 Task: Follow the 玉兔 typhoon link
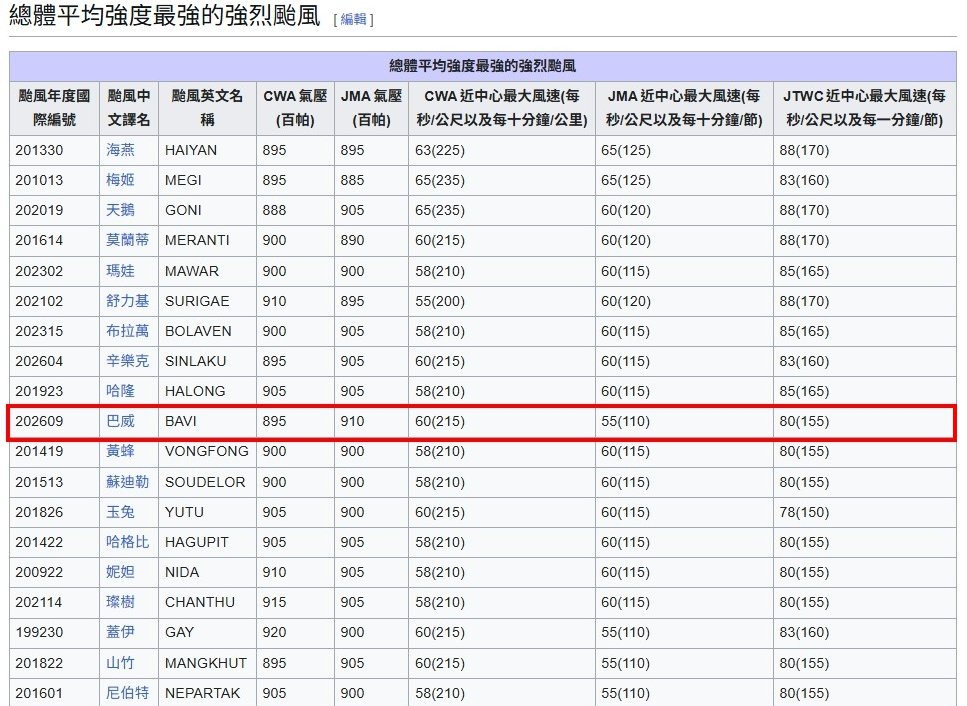[120, 512]
